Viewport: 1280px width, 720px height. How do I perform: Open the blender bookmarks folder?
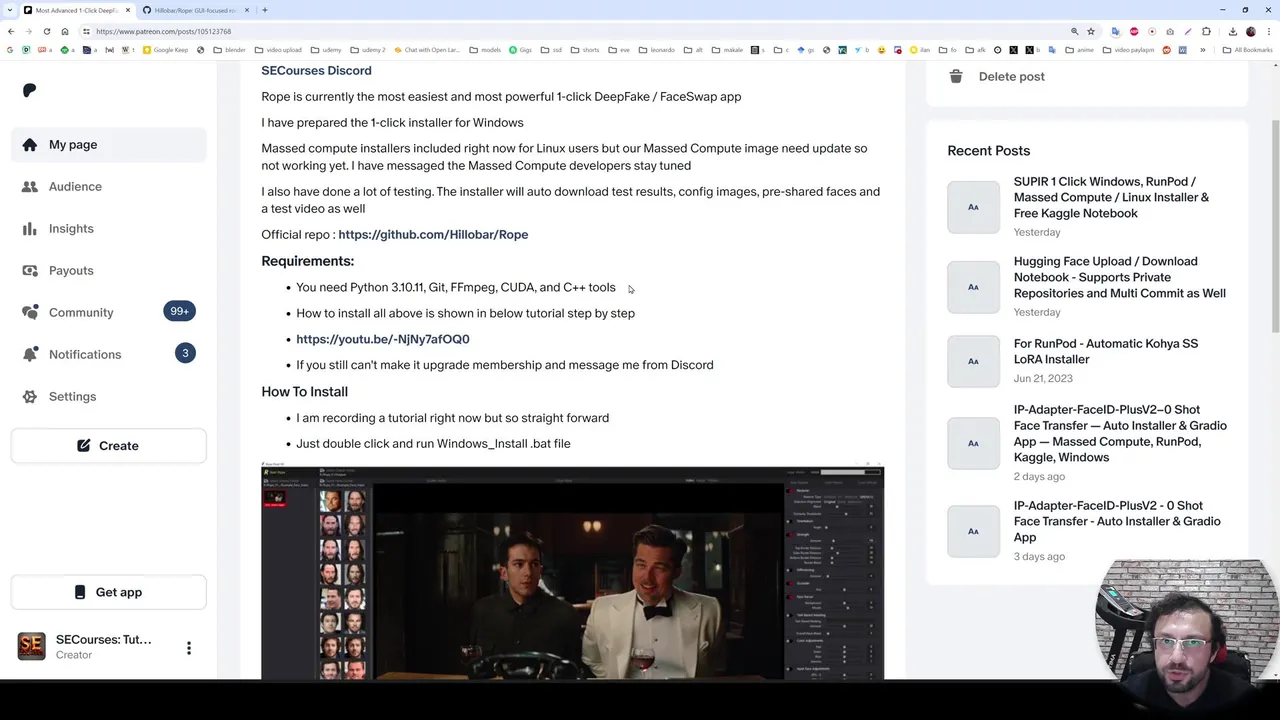click(229, 50)
